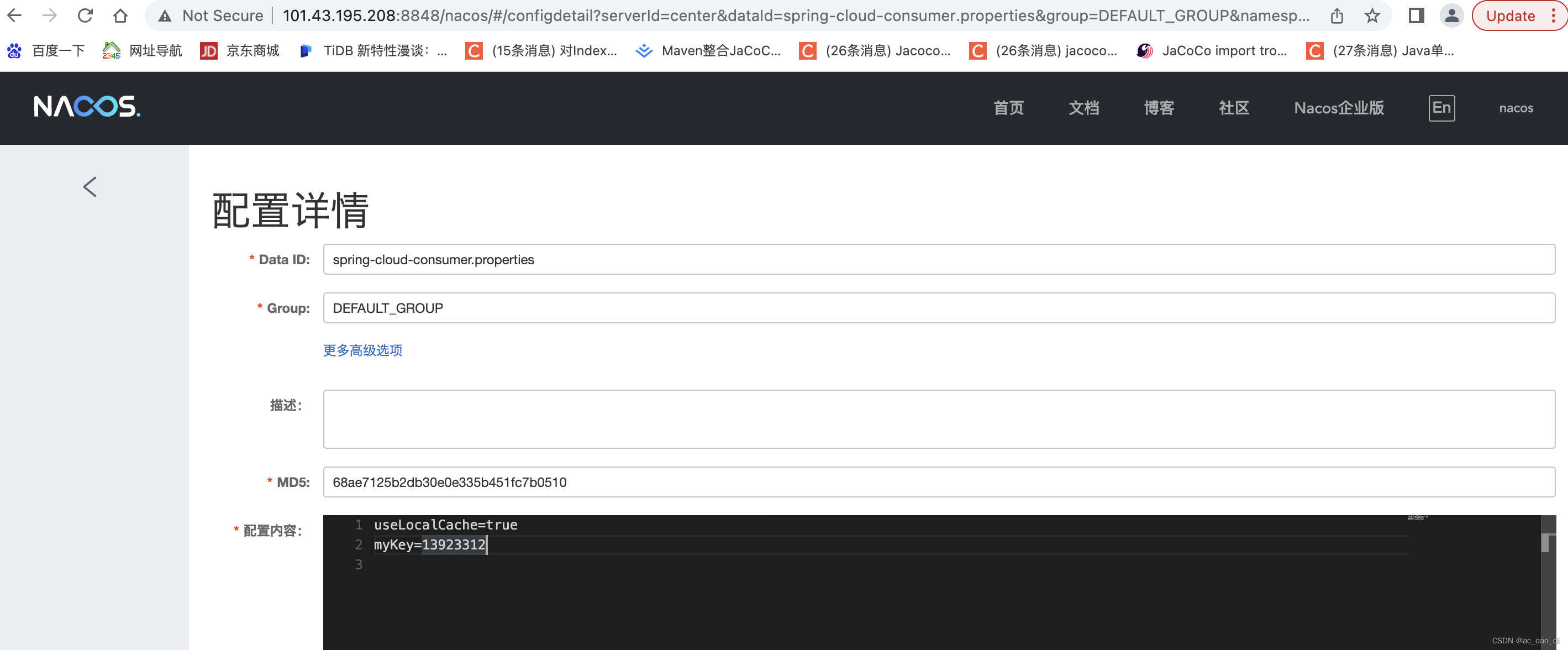Click the browser back arrow
This screenshot has height=650, width=1568.
(14, 15)
